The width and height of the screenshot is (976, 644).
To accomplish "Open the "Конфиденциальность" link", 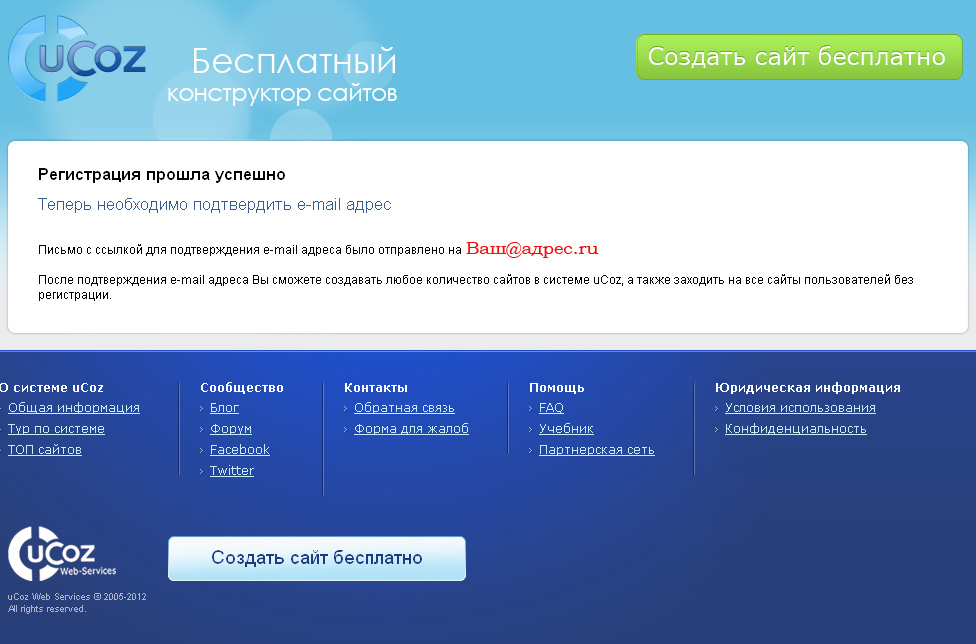I will coord(795,429).
